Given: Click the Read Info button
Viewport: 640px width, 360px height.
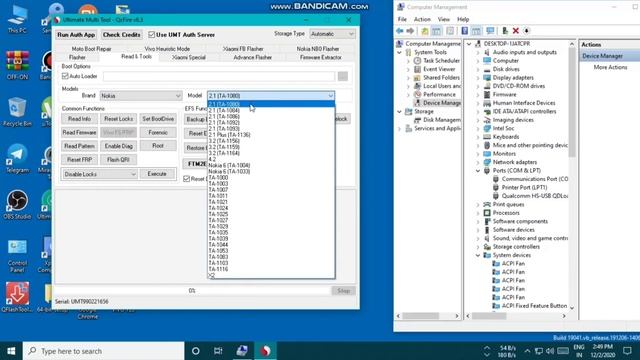Looking at the screenshot, I should coord(80,119).
